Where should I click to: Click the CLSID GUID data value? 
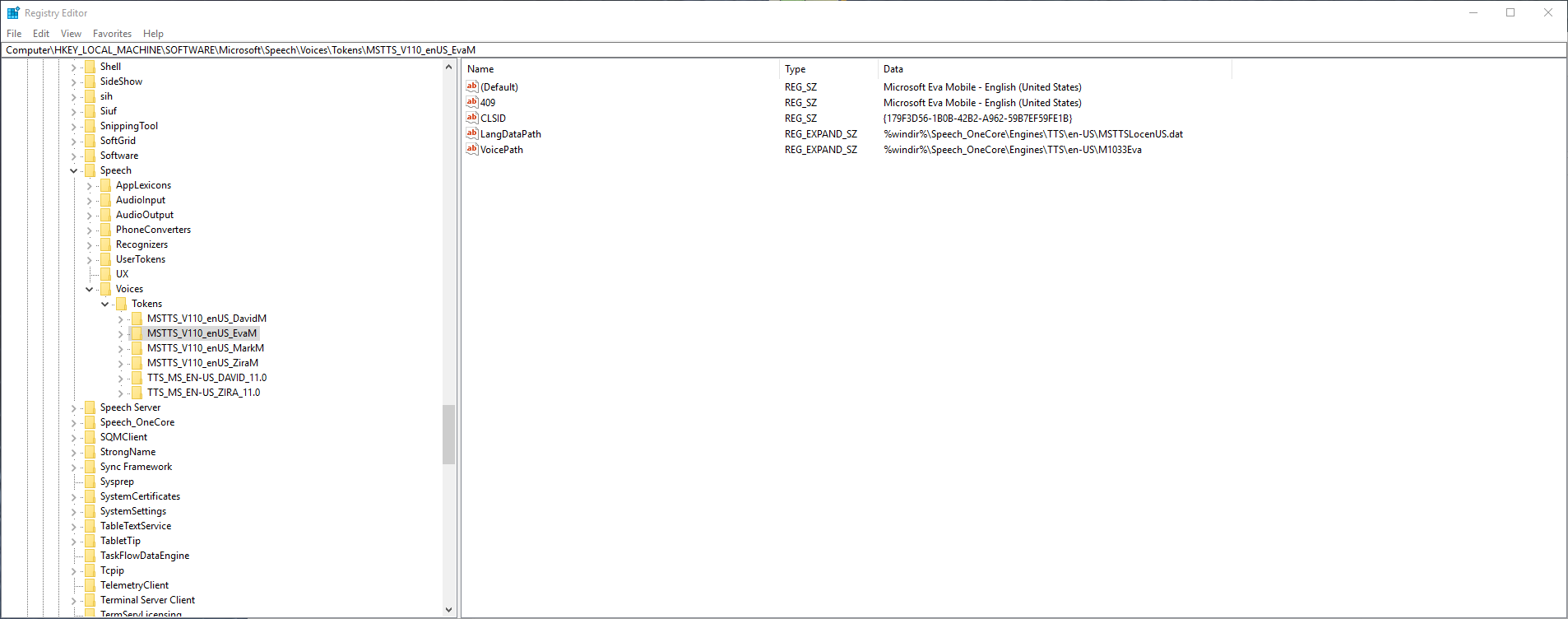click(977, 119)
